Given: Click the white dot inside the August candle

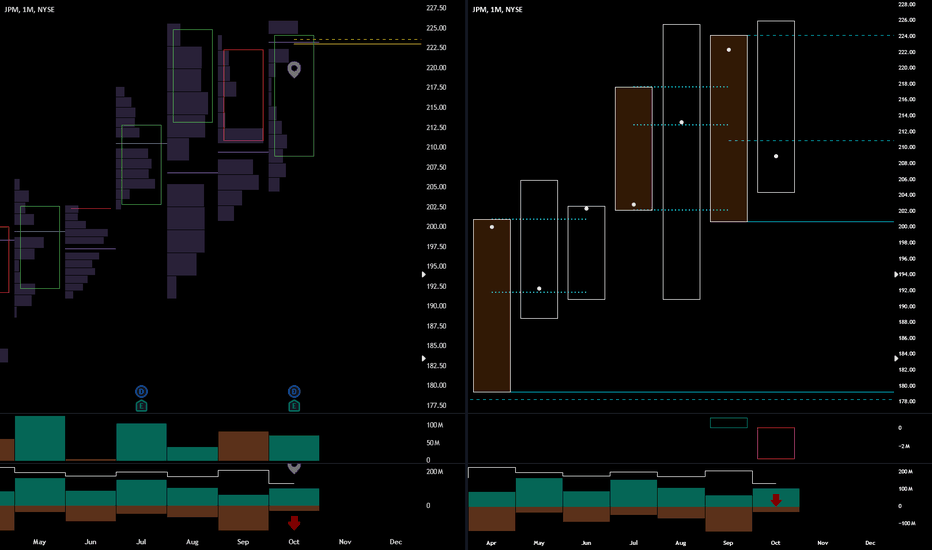Looking at the screenshot, I should [x=681, y=122].
